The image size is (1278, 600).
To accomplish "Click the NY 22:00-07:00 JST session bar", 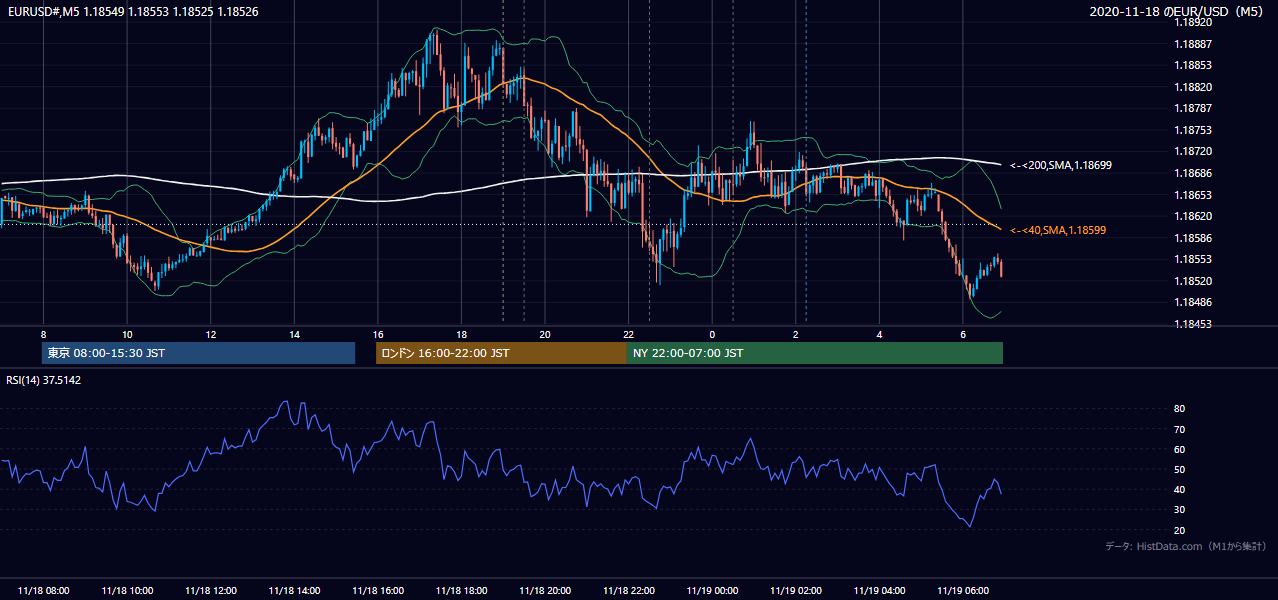I will point(815,353).
